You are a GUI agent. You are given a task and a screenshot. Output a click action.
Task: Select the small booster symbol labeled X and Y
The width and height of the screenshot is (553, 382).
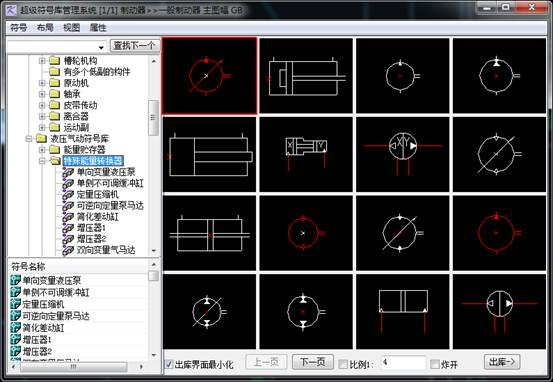click(x=306, y=154)
